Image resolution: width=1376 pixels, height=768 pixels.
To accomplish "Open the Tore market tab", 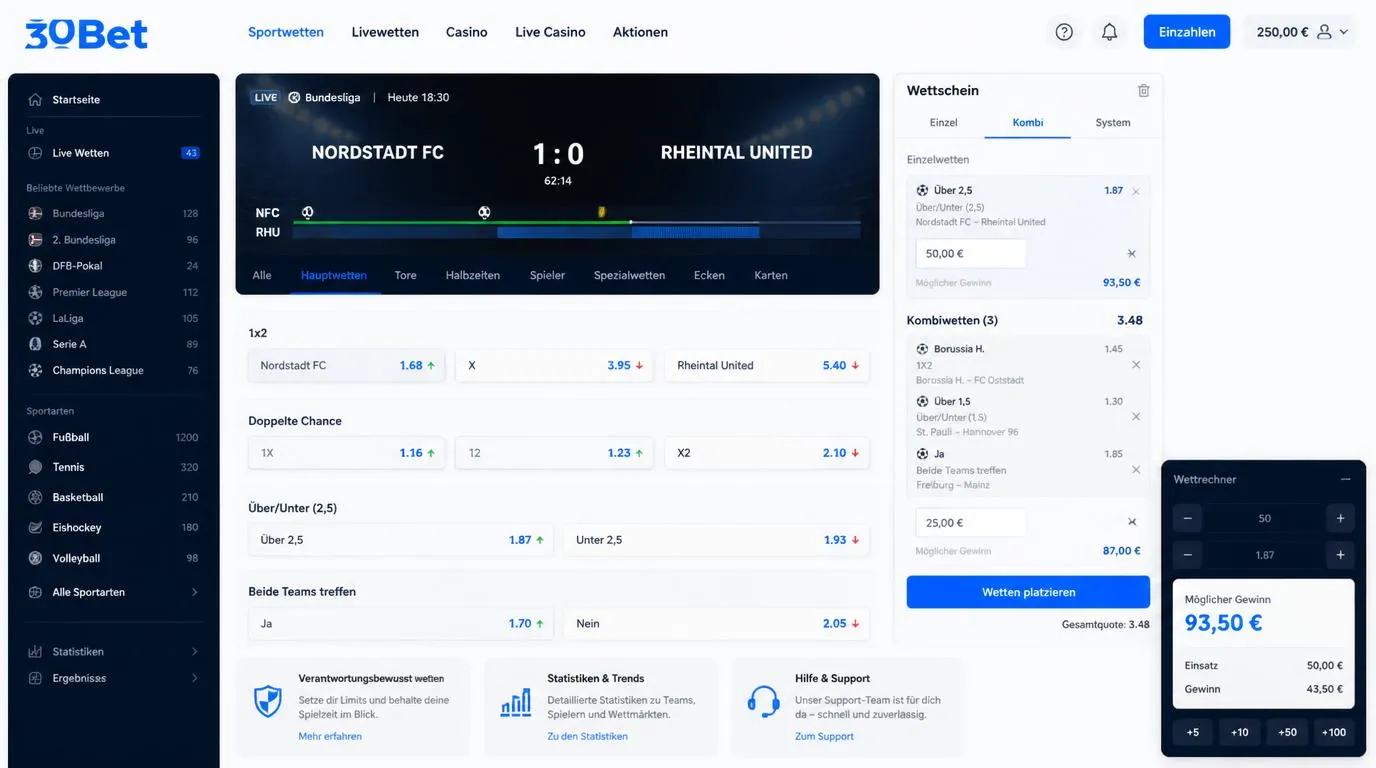I will 405,275.
